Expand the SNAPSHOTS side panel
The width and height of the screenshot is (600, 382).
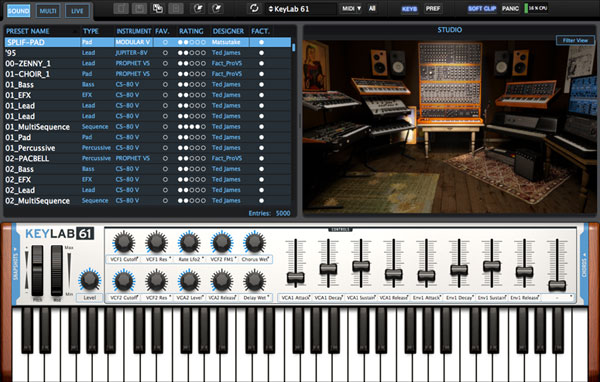click(x=16, y=264)
